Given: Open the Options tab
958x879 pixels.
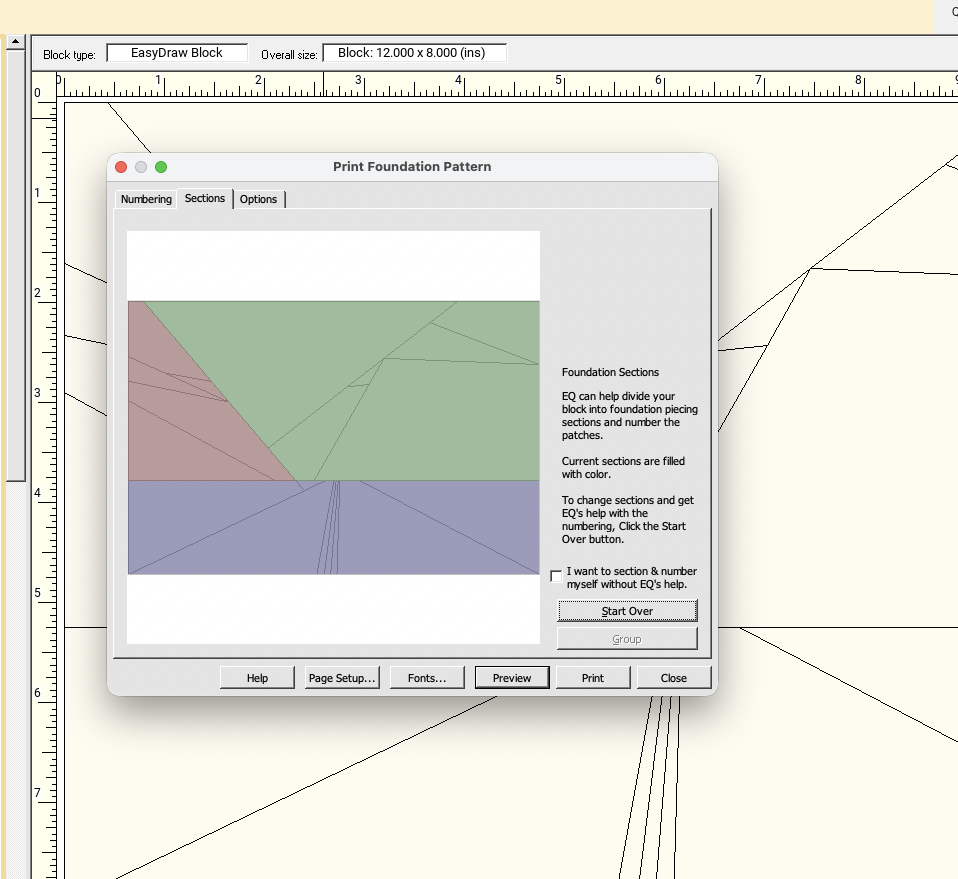Looking at the screenshot, I should pyautogui.click(x=258, y=199).
